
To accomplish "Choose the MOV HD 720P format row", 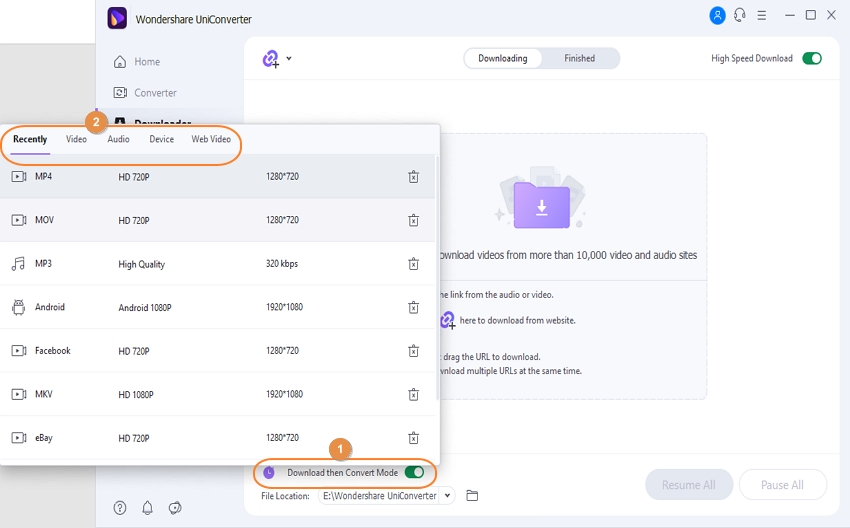I will point(200,221).
